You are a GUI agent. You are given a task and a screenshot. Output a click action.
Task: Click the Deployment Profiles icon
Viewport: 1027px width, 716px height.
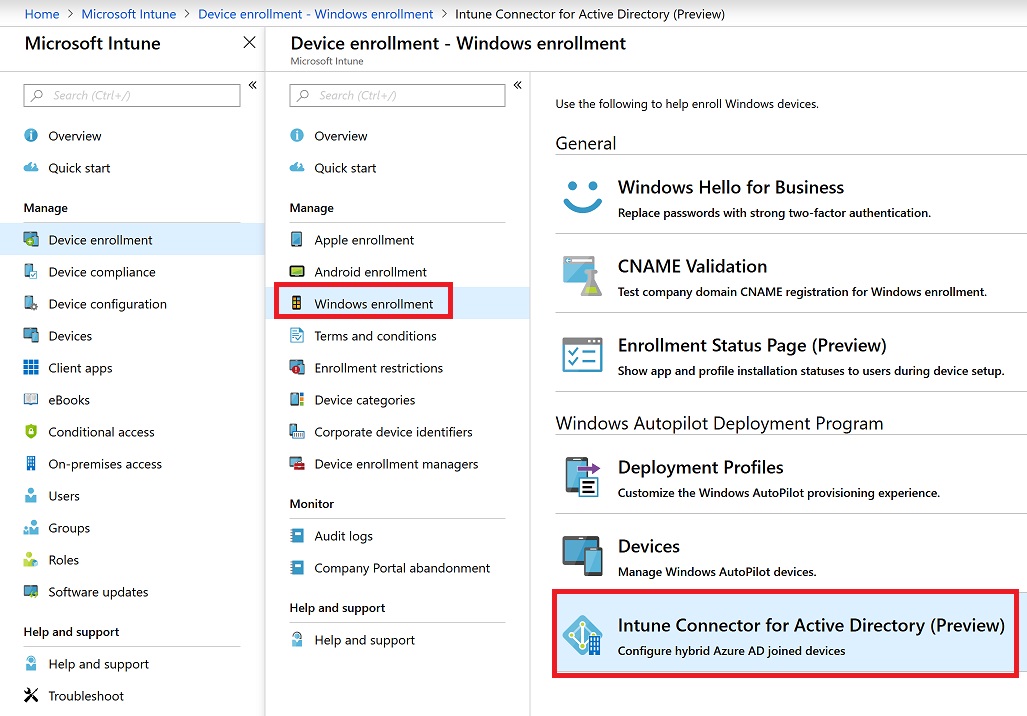[x=582, y=476]
